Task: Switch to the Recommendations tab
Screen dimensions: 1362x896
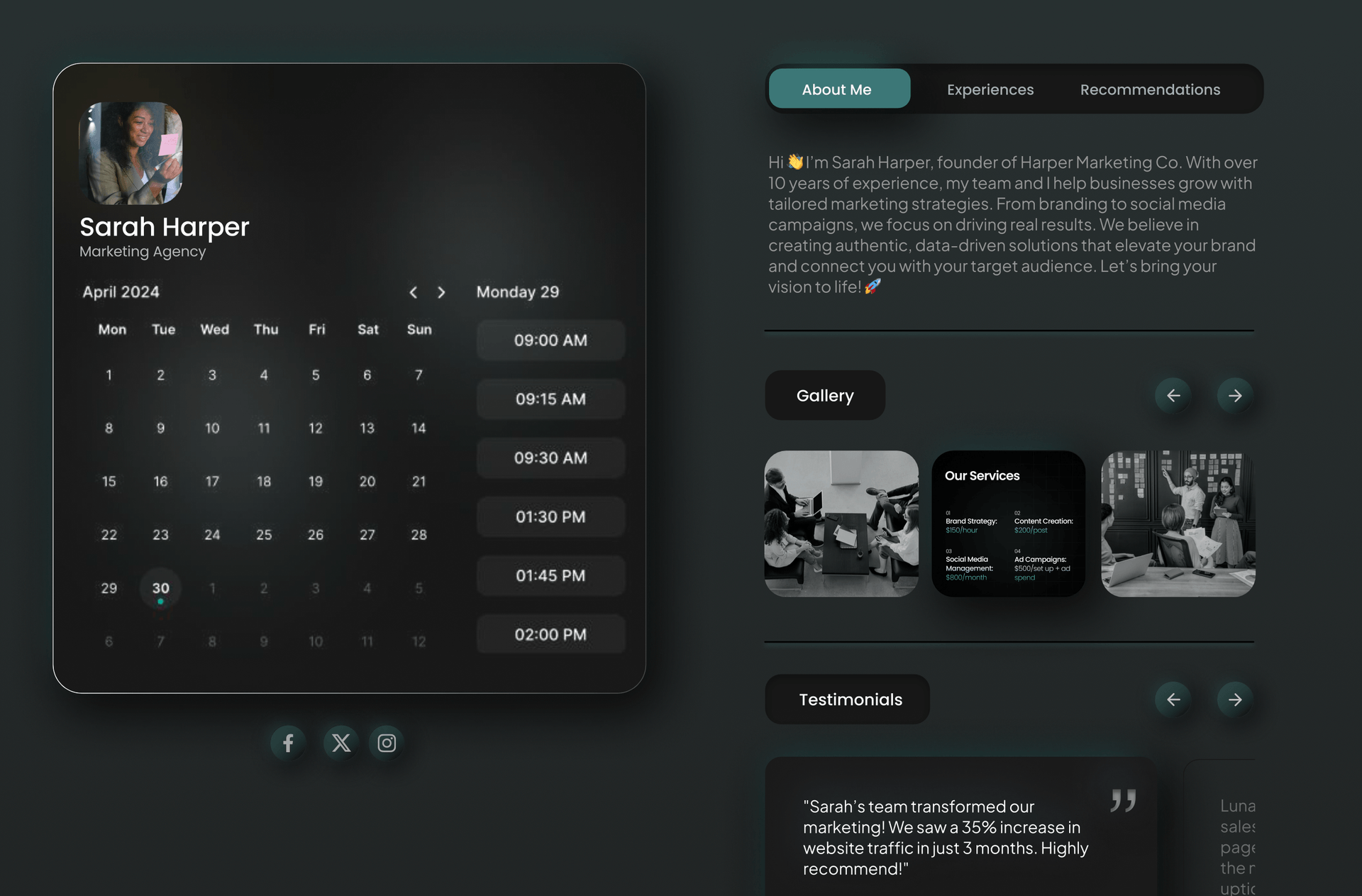Action: (1150, 89)
